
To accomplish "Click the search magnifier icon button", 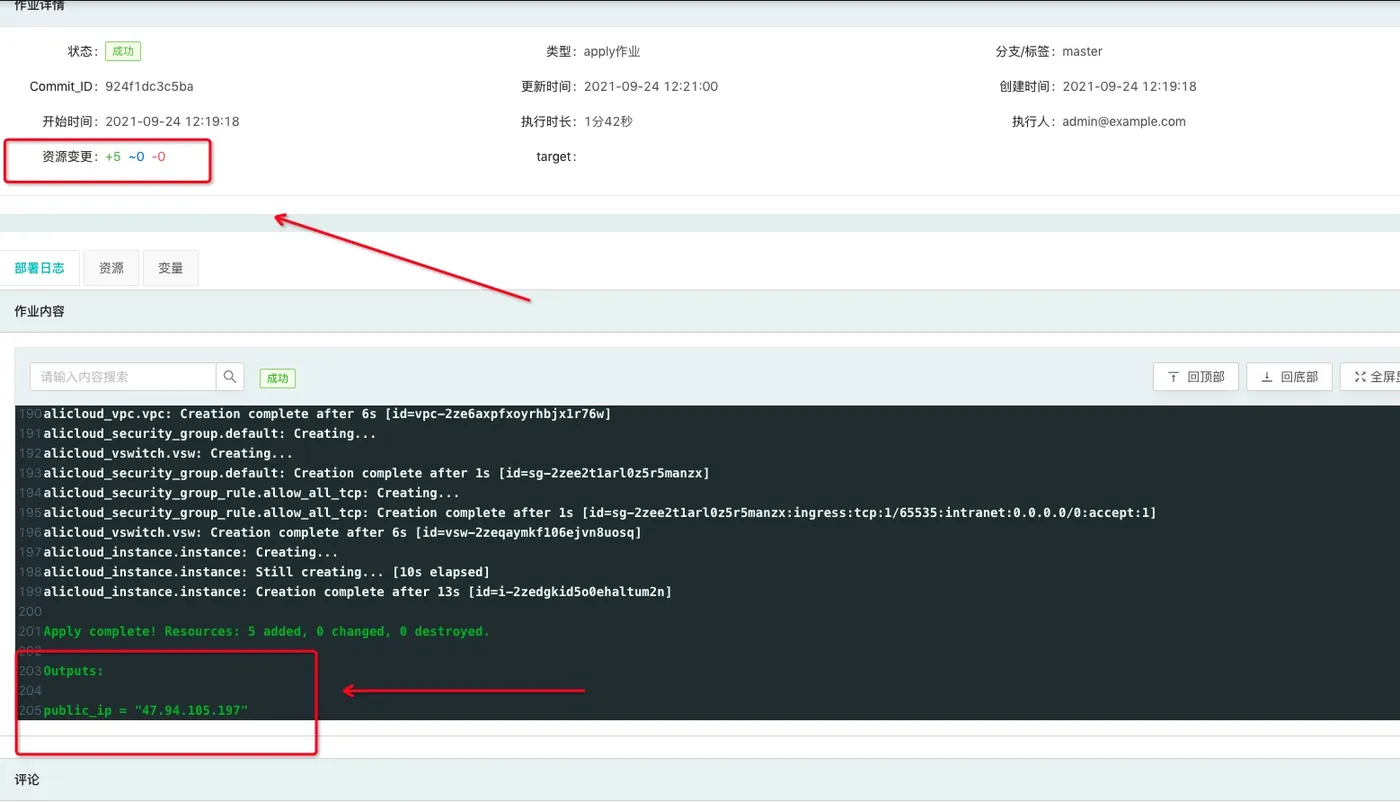I will pyautogui.click(x=230, y=377).
